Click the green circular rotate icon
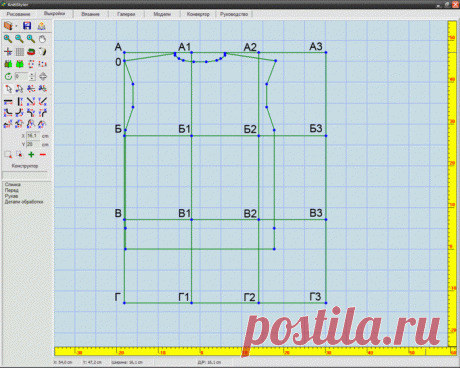Screen dimensions: 460x368 point(8,77)
